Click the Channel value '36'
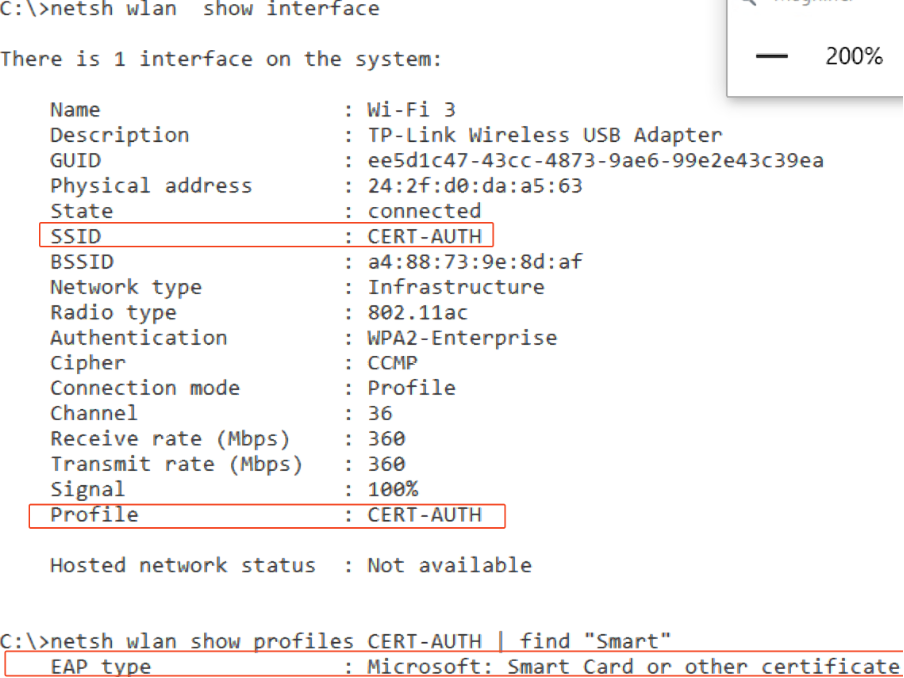 click(x=380, y=413)
